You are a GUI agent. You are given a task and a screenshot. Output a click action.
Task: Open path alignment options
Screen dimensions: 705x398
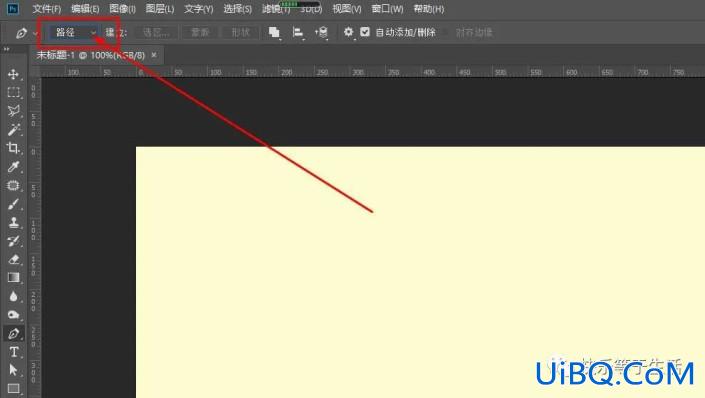point(298,32)
